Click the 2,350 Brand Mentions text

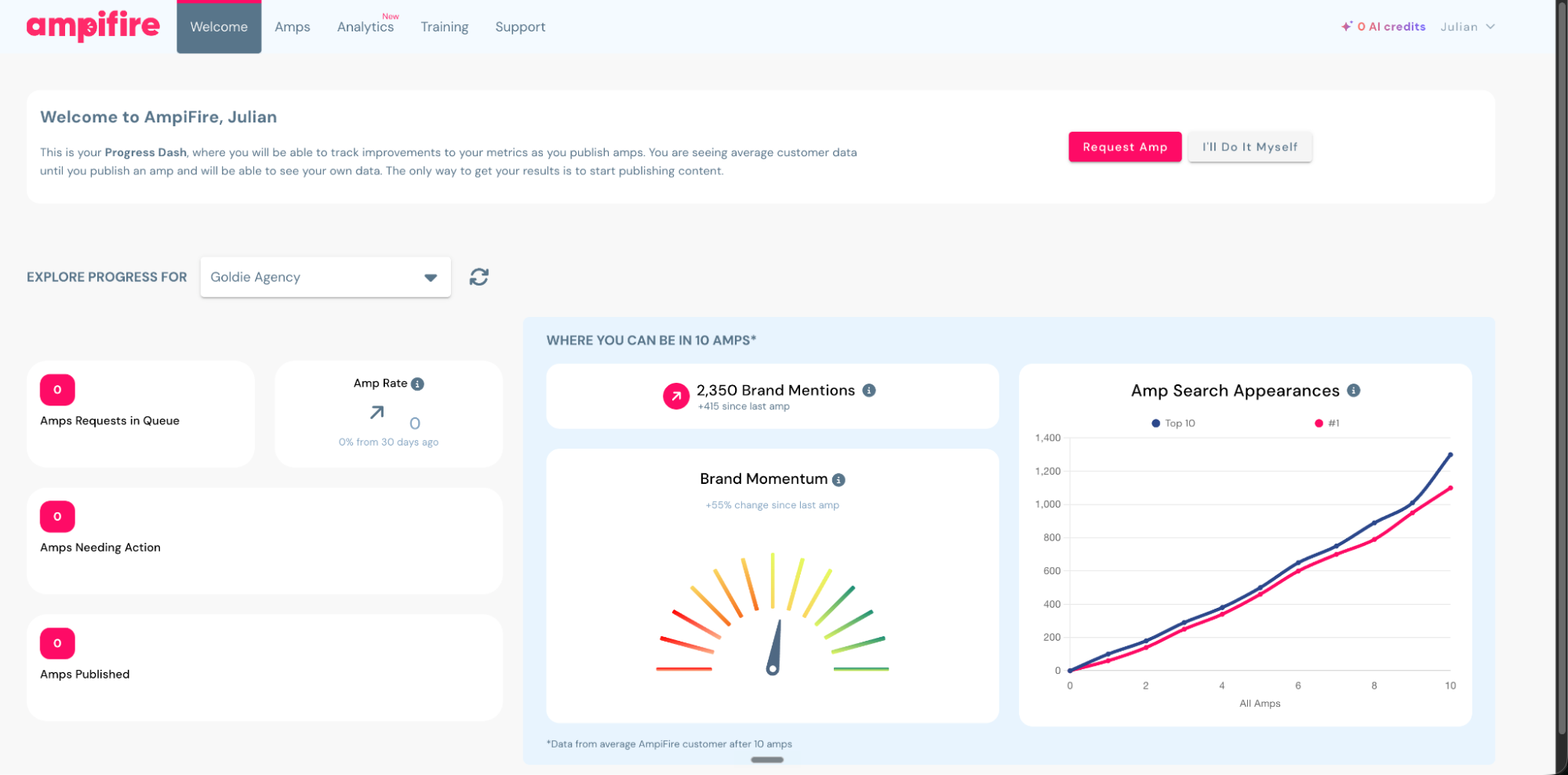point(776,390)
